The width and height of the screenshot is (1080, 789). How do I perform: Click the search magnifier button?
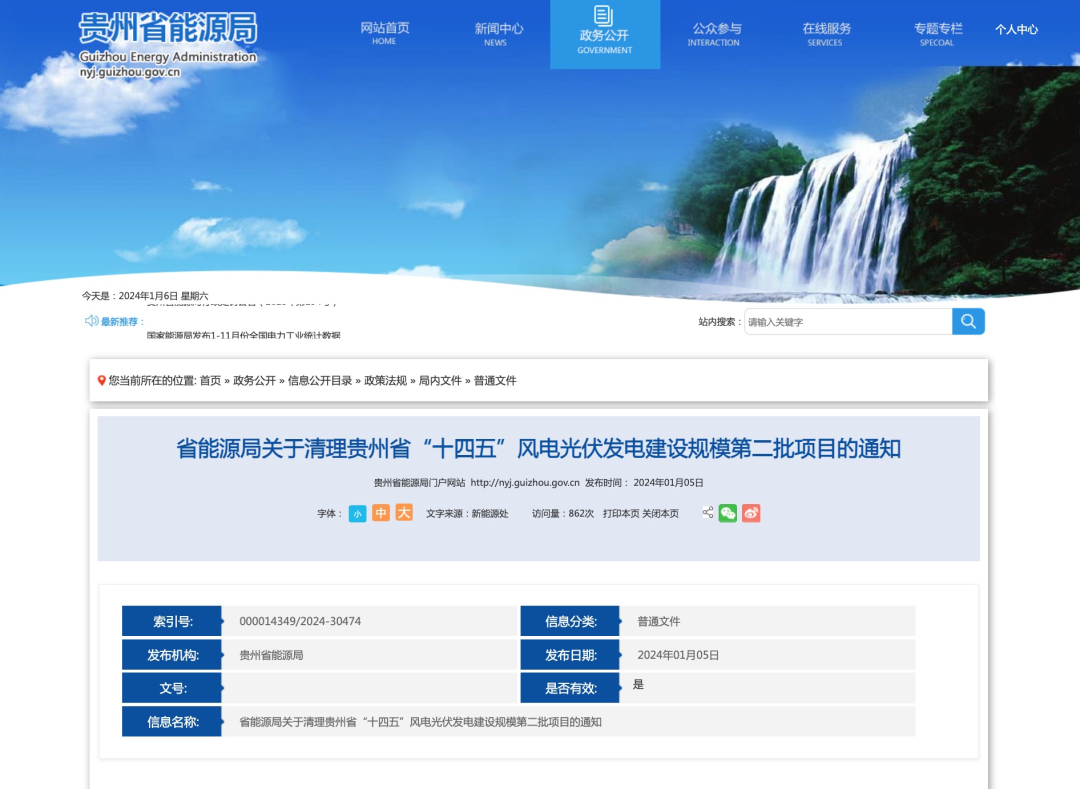click(x=968, y=321)
